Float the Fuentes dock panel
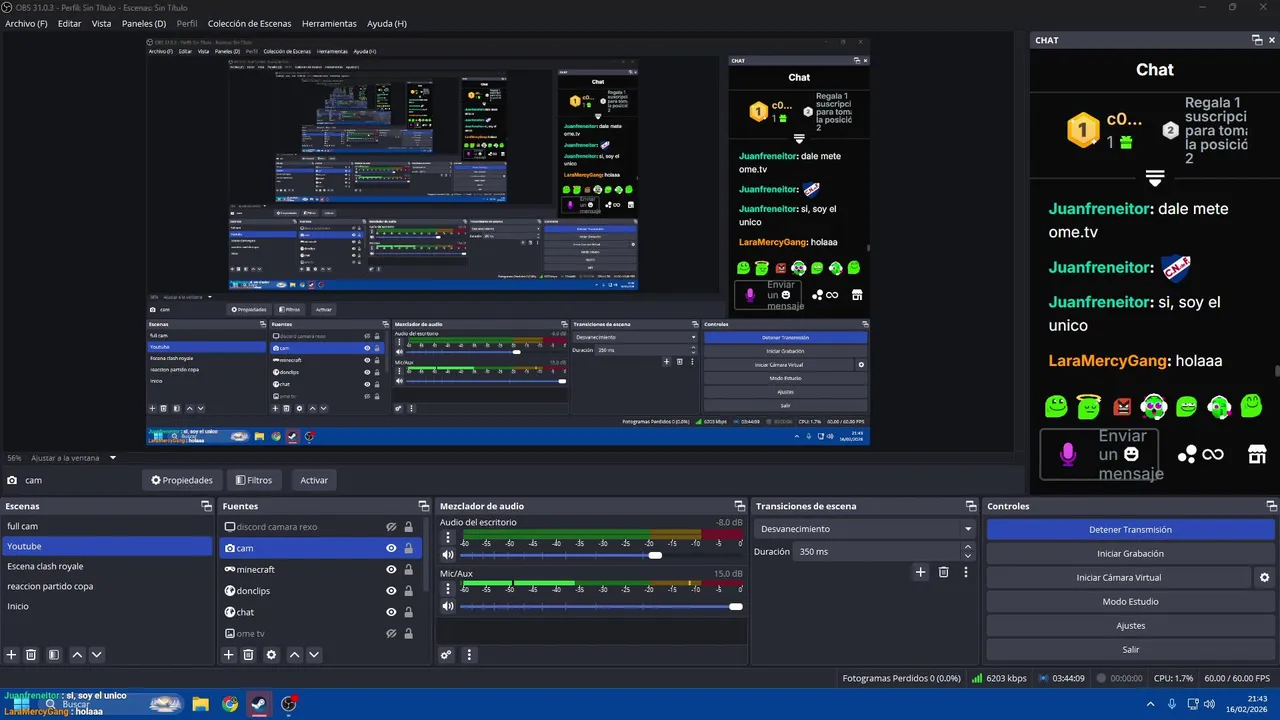This screenshot has width=1280, height=720. [x=423, y=506]
